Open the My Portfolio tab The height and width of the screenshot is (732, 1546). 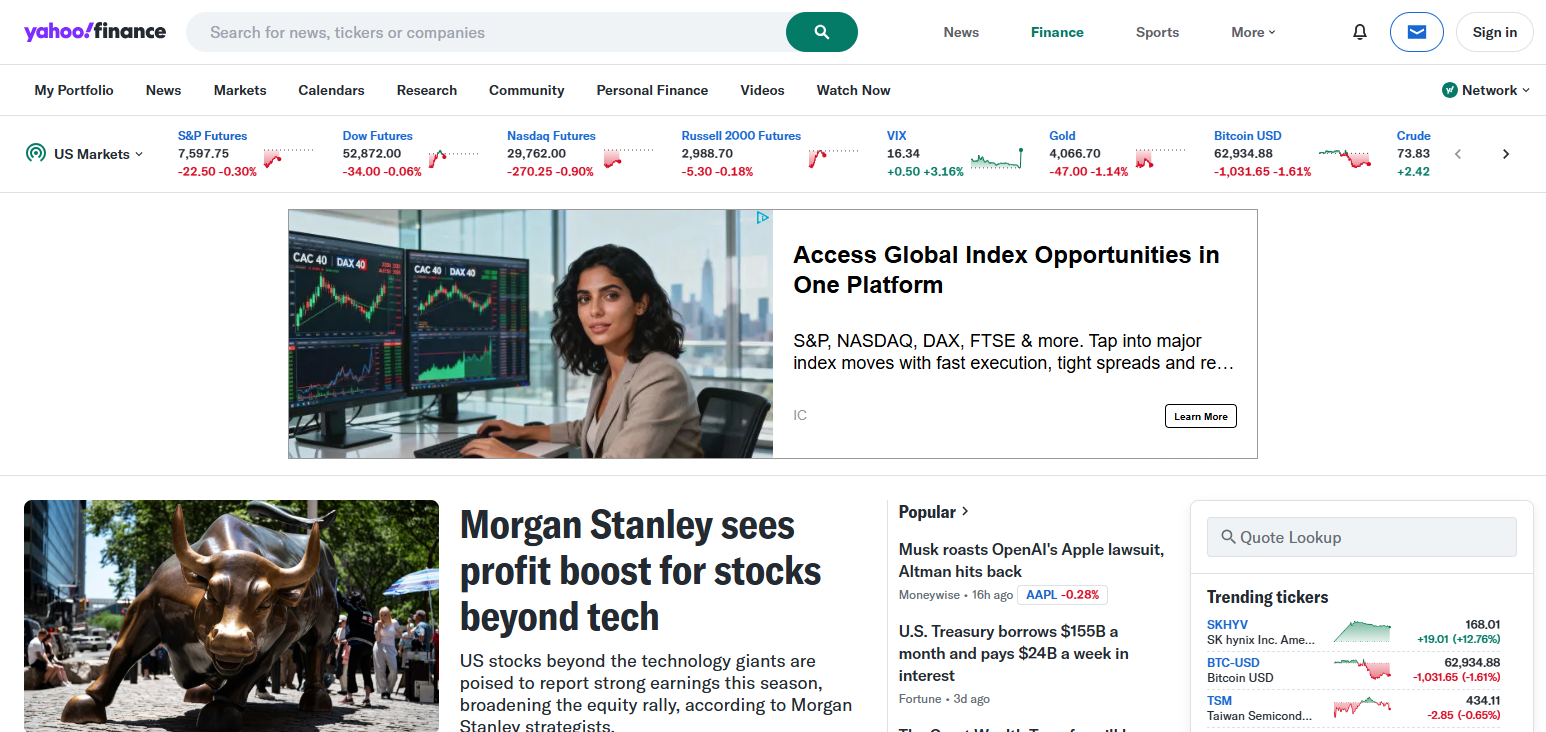pyautogui.click(x=74, y=90)
